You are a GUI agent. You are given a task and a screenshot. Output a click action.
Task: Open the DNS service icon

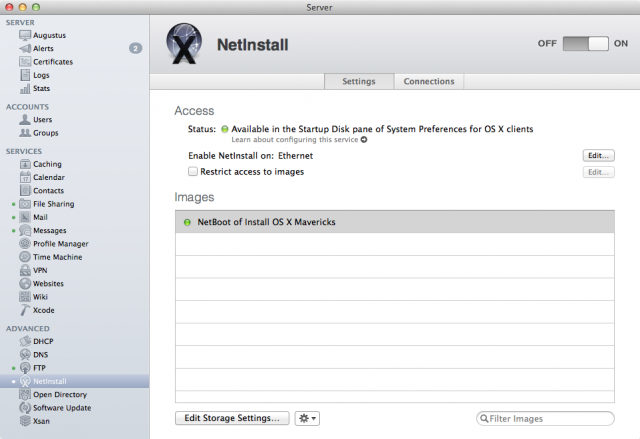tap(25, 355)
